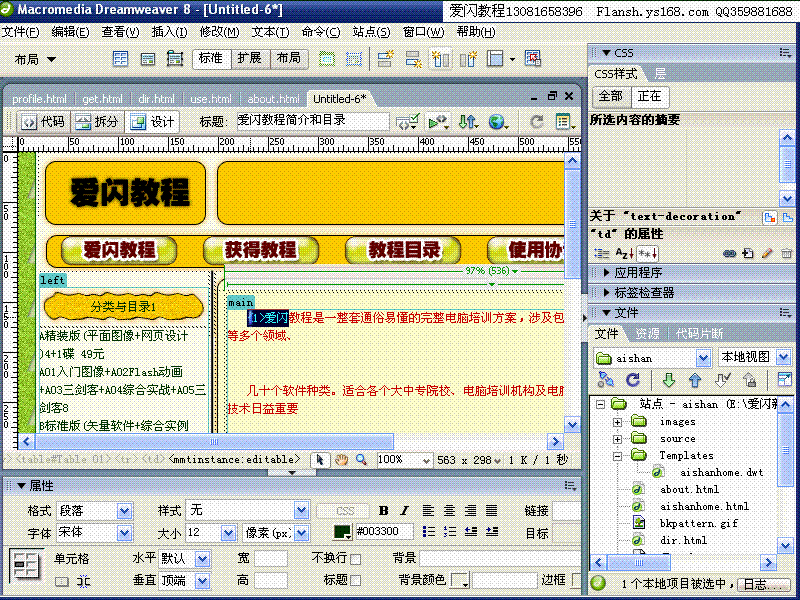The width and height of the screenshot is (800, 600).
Task: Switch to Standard mode button
Action: (x=212, y=59)
